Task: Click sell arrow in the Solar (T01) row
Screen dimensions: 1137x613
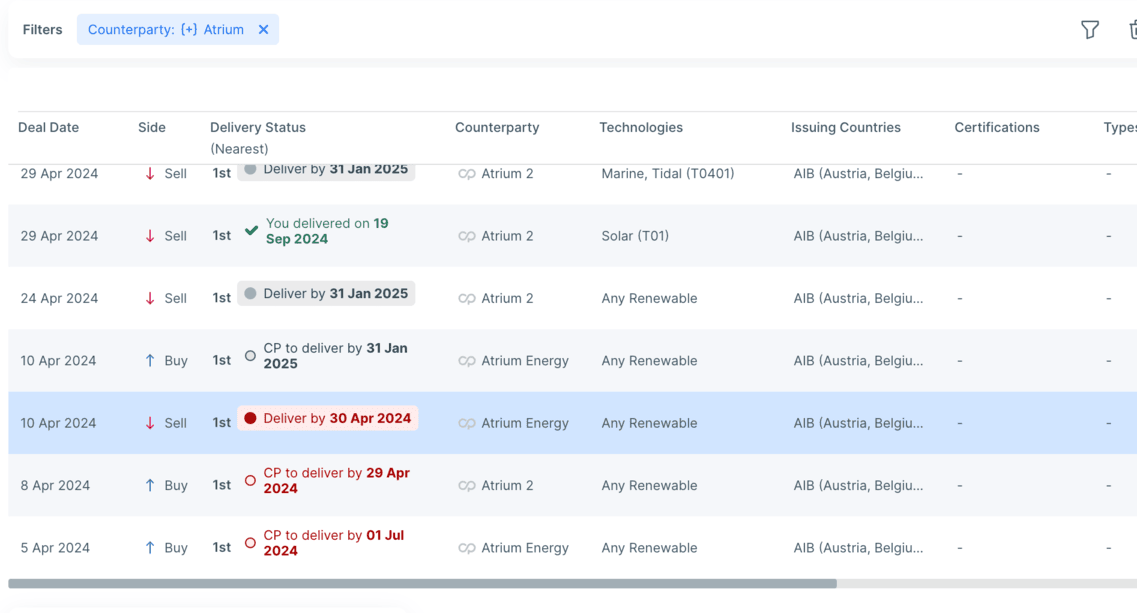Action: coord(149,236)
